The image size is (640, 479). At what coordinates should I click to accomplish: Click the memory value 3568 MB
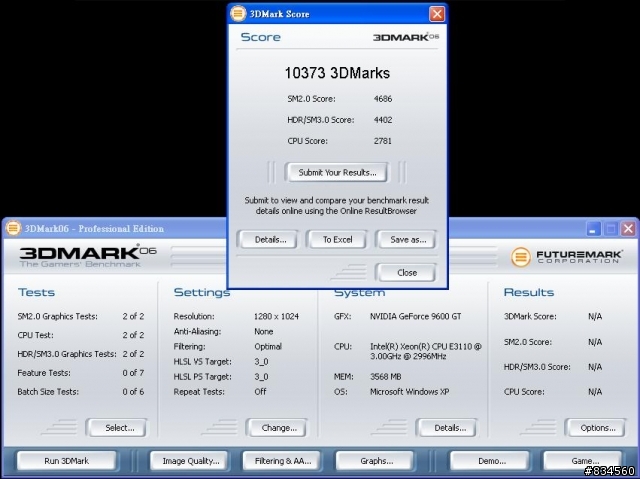tap(385, 377)
